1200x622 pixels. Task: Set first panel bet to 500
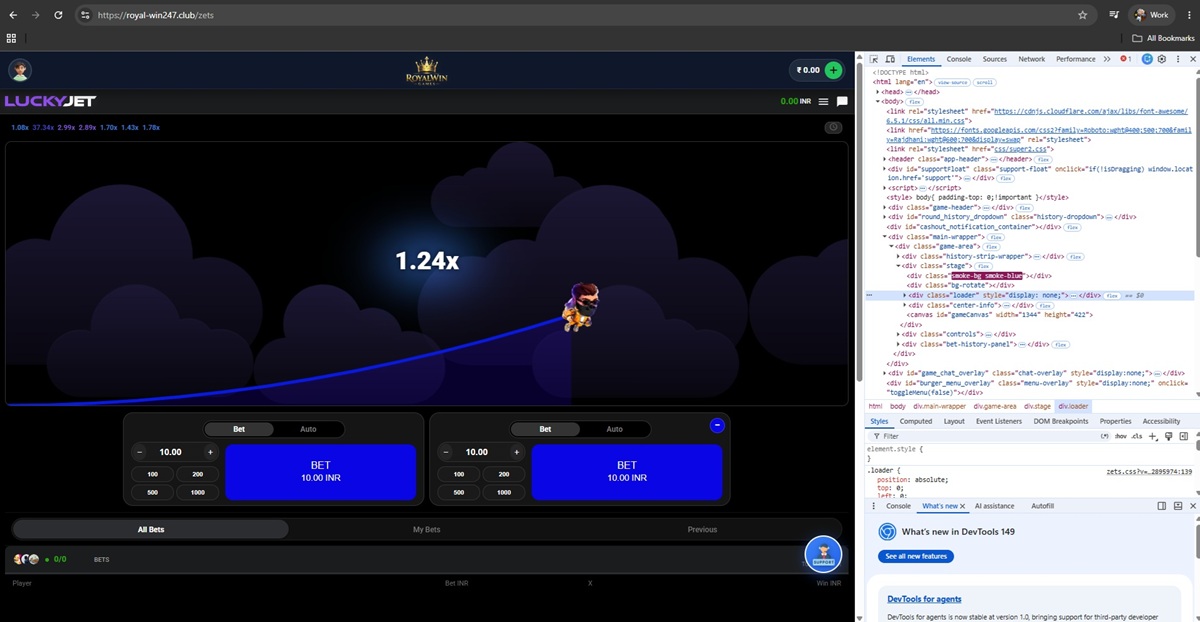click(x=152, y=492)
